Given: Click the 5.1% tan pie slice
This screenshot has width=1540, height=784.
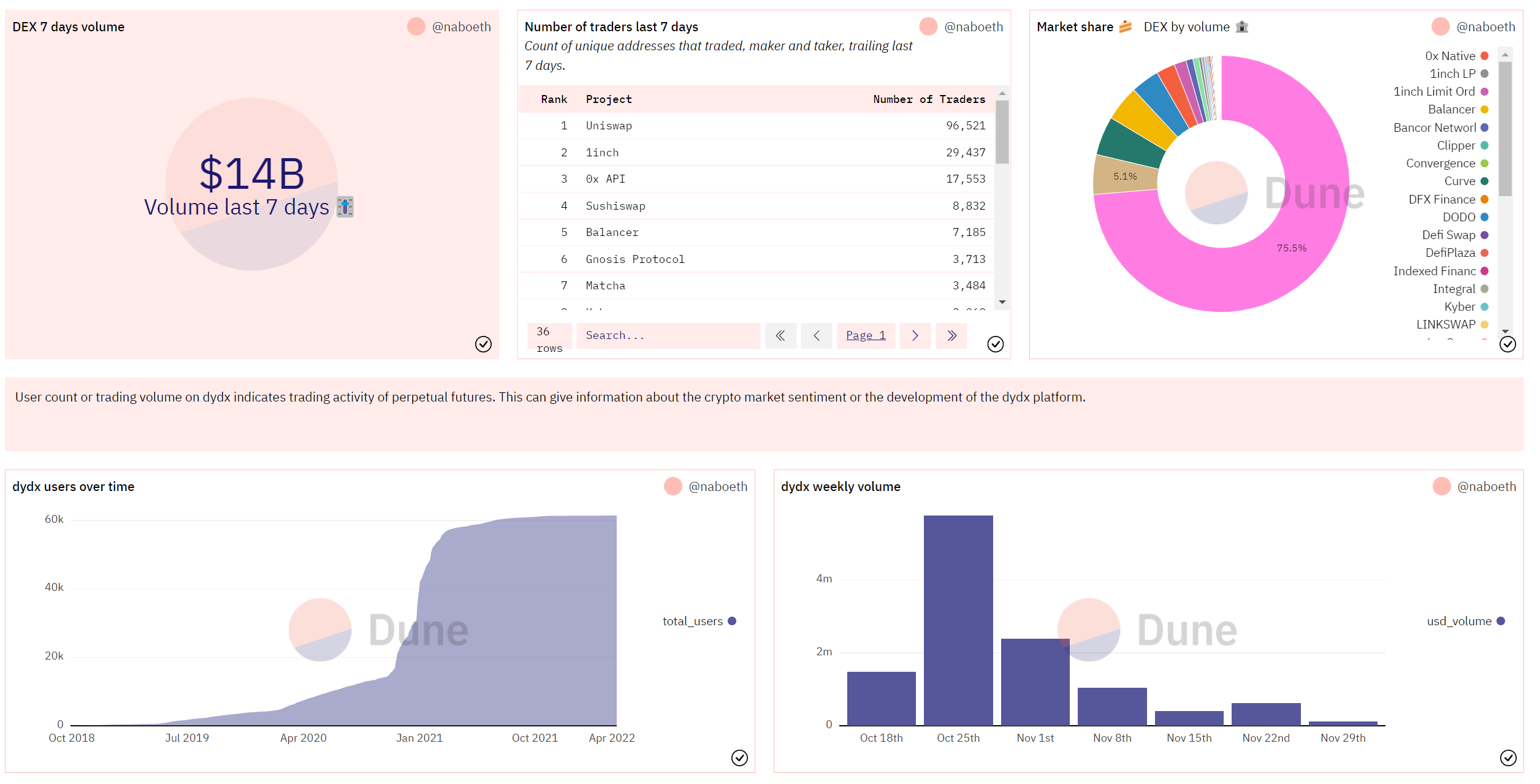Looking at the screenshot, I should click(1125, 177).
